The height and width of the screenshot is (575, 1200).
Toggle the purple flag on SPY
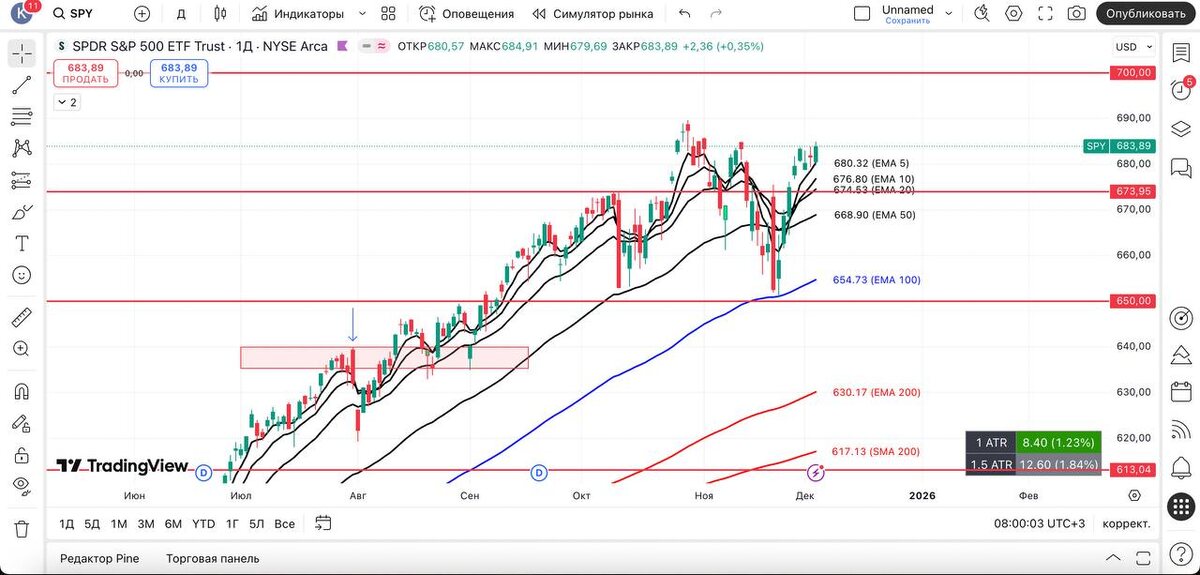343,46
